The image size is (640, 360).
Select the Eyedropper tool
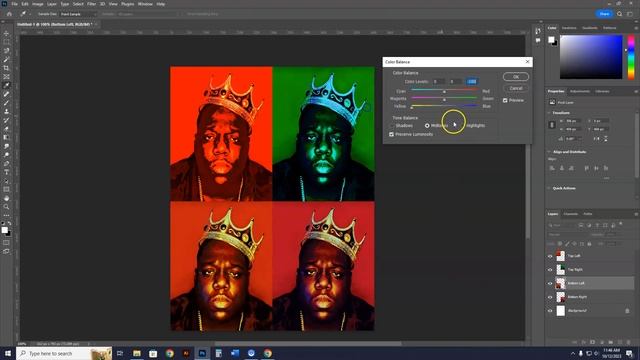pyautogui.click(x=6, y=85)
